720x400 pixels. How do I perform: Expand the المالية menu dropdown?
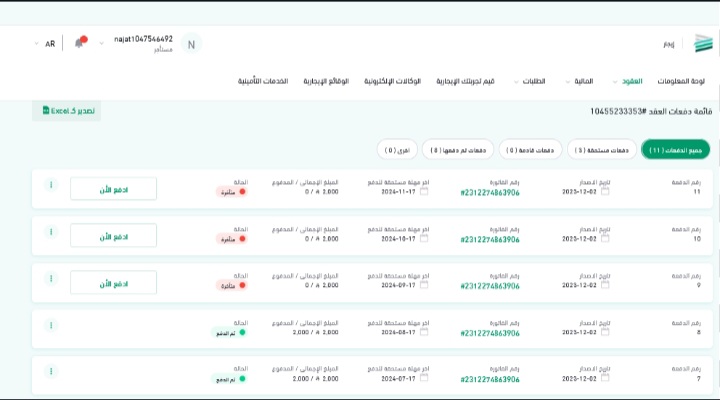576,81
